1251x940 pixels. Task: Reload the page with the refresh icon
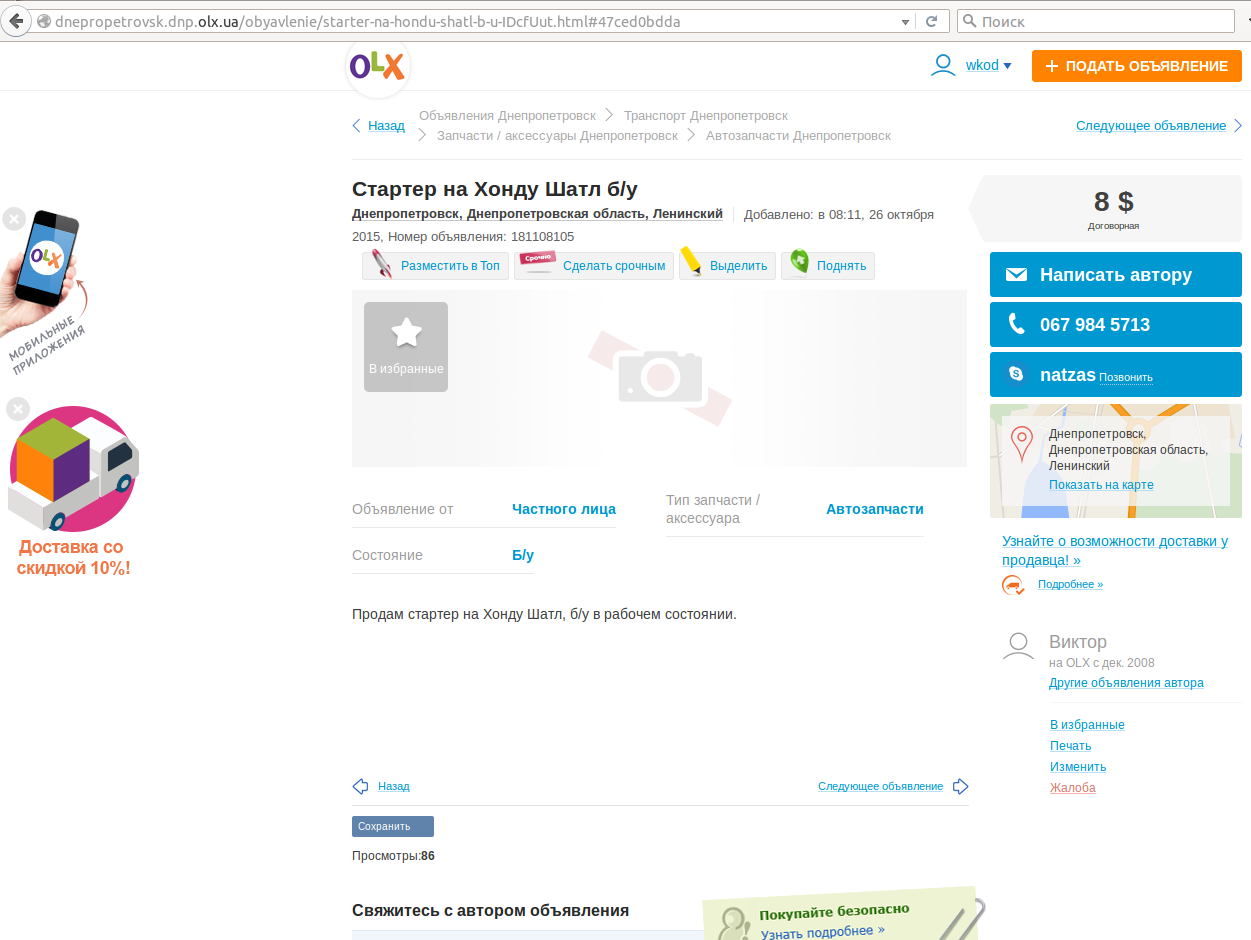click(x=931, y=21)
